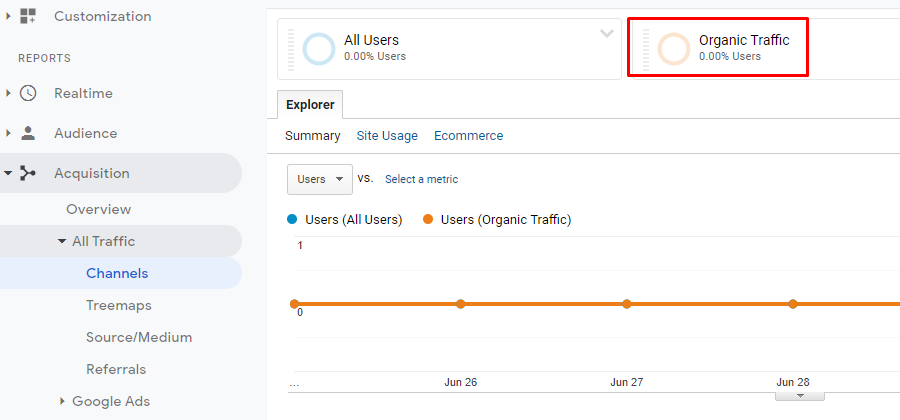Open the Users metric dropdown
Screen dimensions: 900x420
point(319,179)
